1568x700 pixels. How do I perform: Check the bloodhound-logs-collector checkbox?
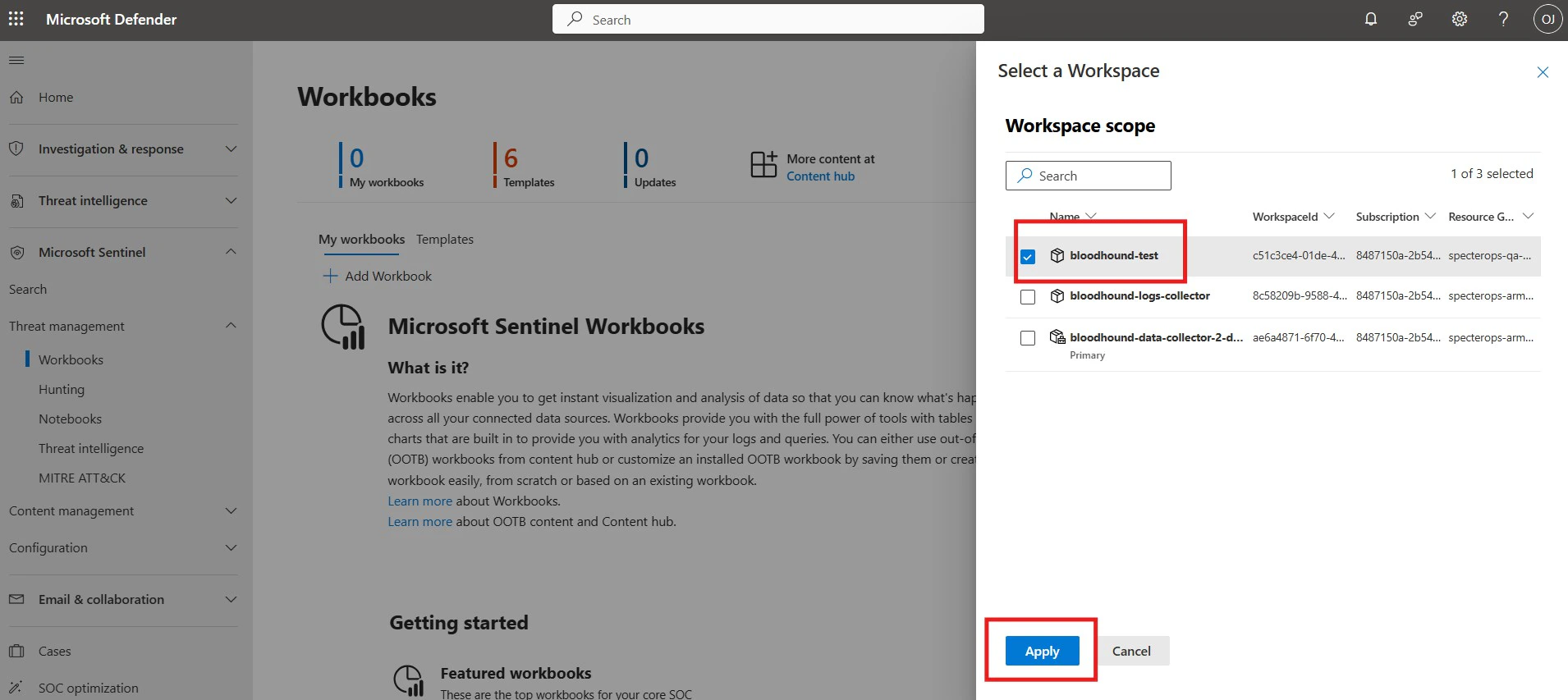1028,296
